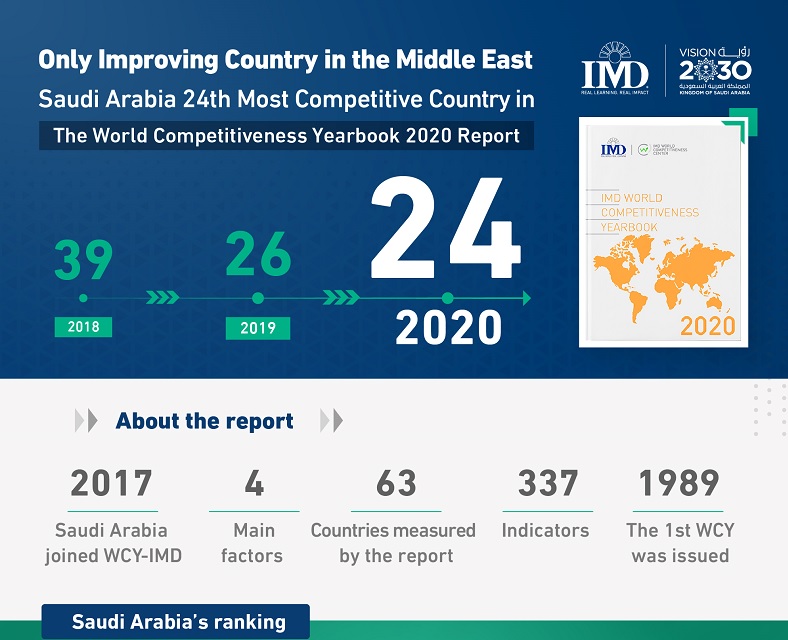The height and width of the screenshot is (640, 788).
Task: Click "Saudi Arabia 24th Most Competitive Country in"
Action: click(x=286, y=99)
